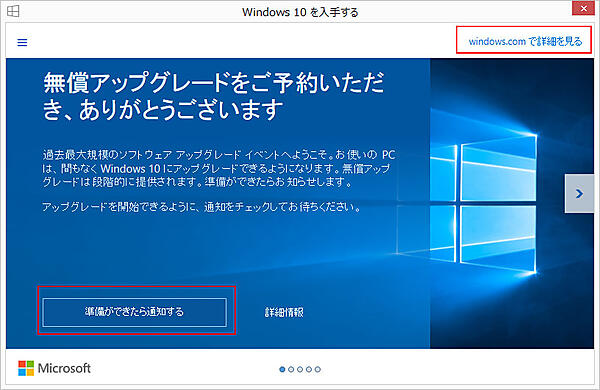Select the fifth page indicator dot
This screenshot has width=600, height=390.
coord(318,369)
